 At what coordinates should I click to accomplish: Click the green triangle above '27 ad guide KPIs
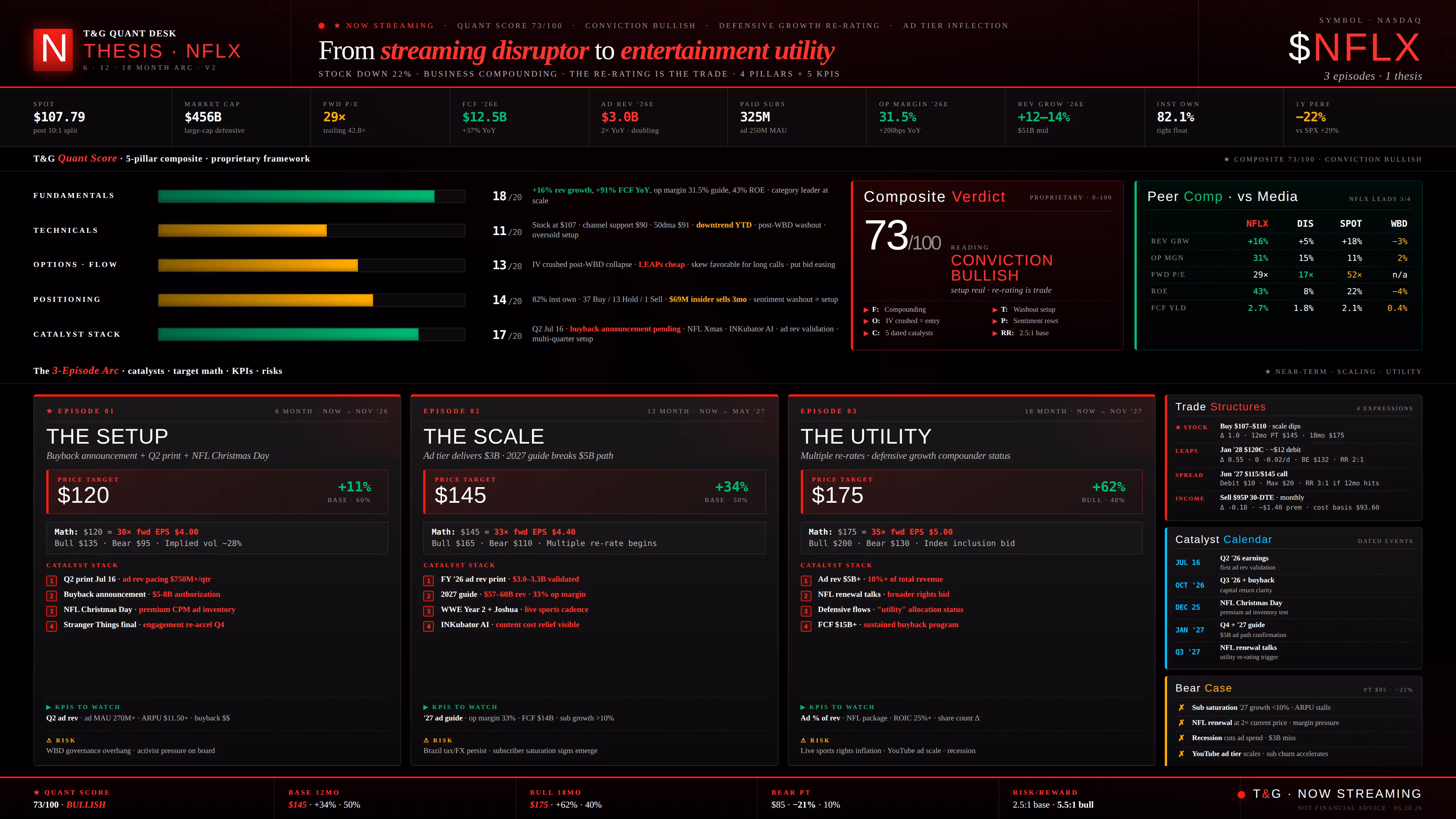click(425, 707)
